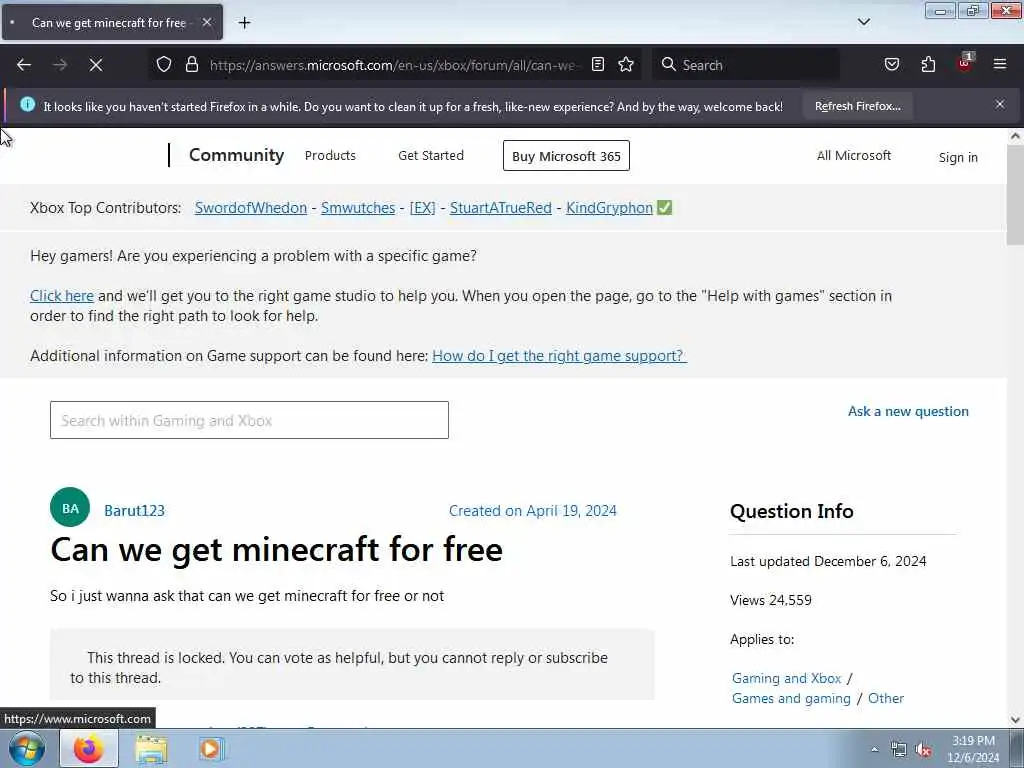Open Gaming and Xbox category link
Screen dimensions: 1024x768
(786, 679)
